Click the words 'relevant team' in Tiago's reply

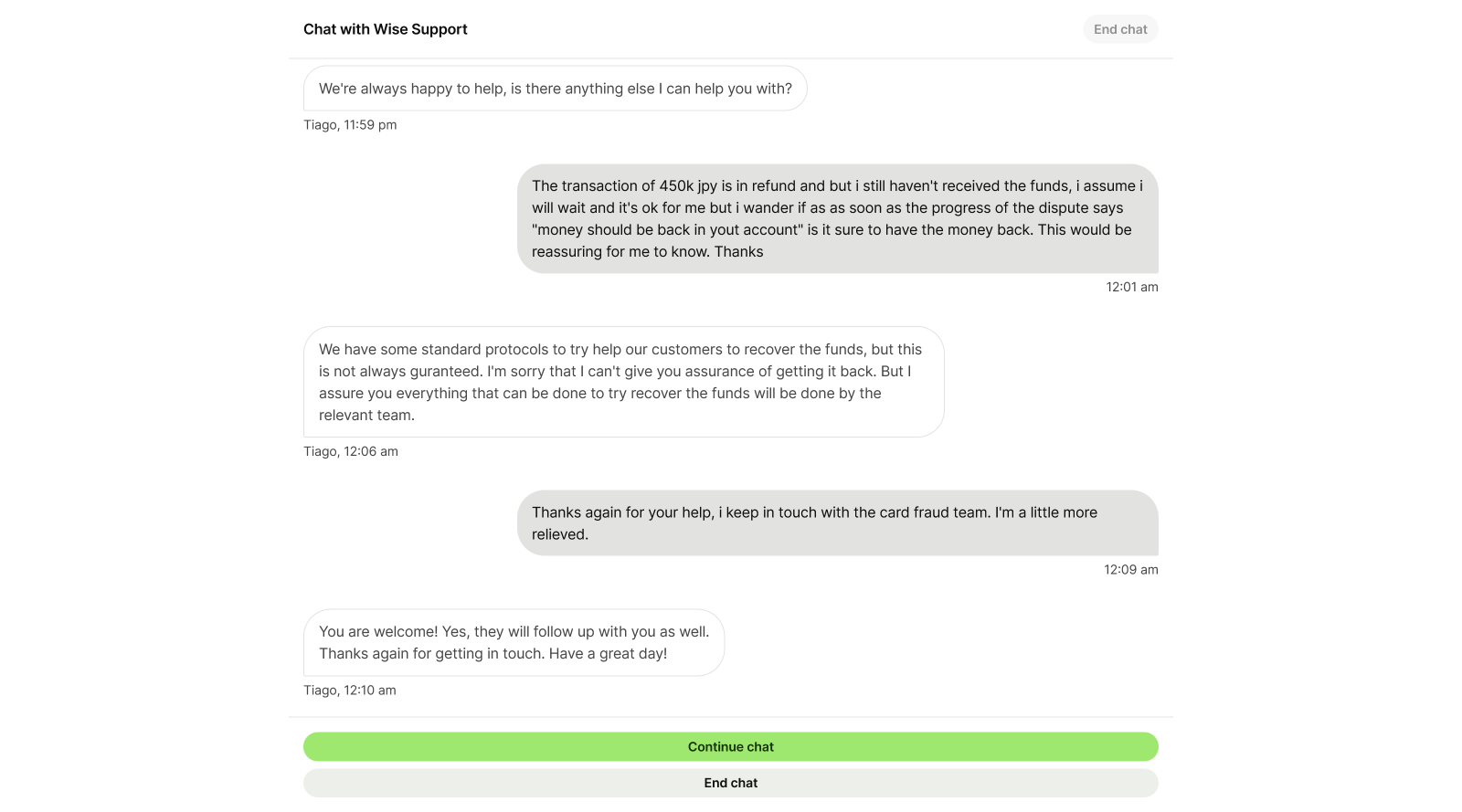point(365,416)
